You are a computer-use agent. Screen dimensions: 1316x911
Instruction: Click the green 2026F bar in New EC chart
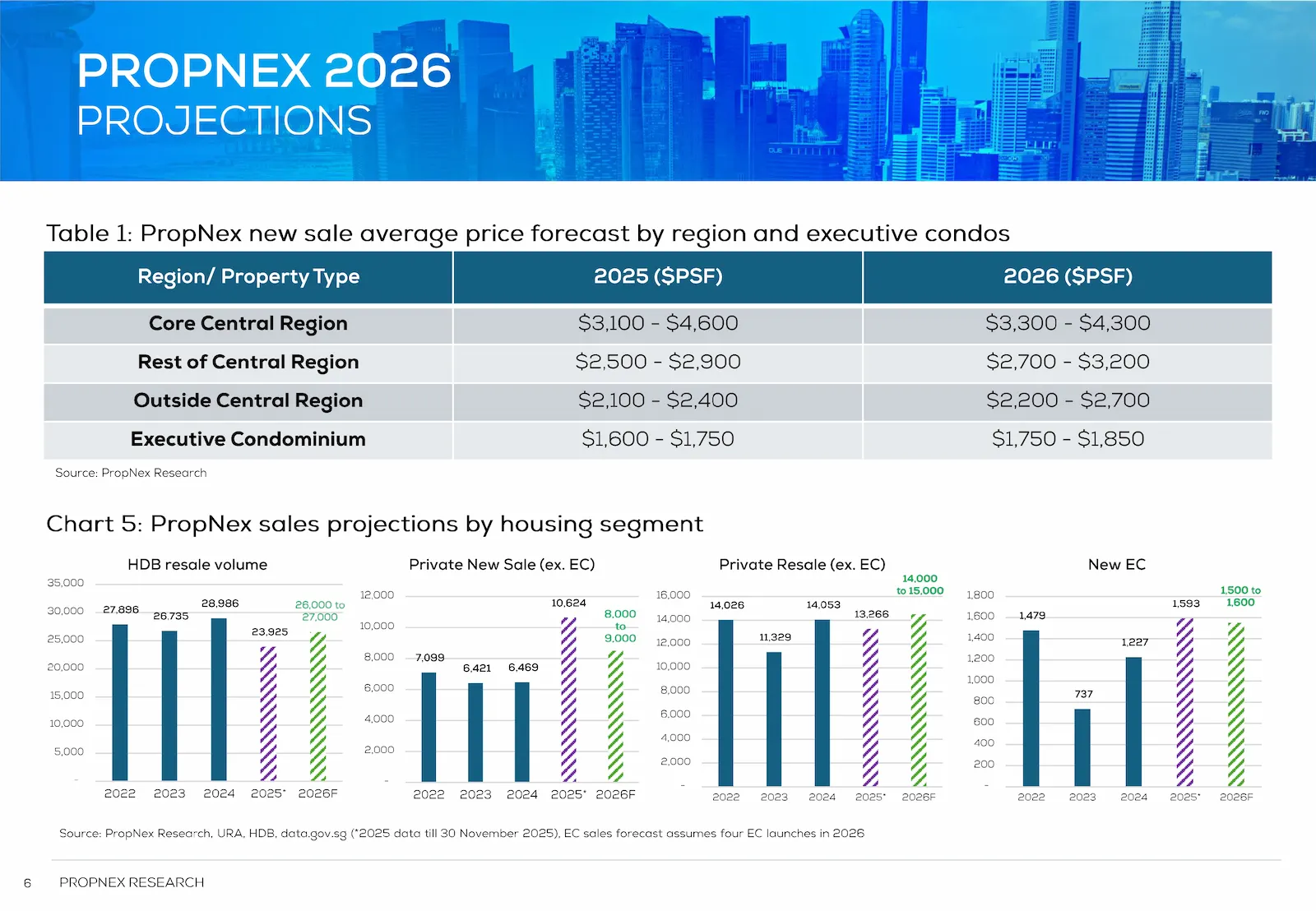click(x=1236, y=705)
